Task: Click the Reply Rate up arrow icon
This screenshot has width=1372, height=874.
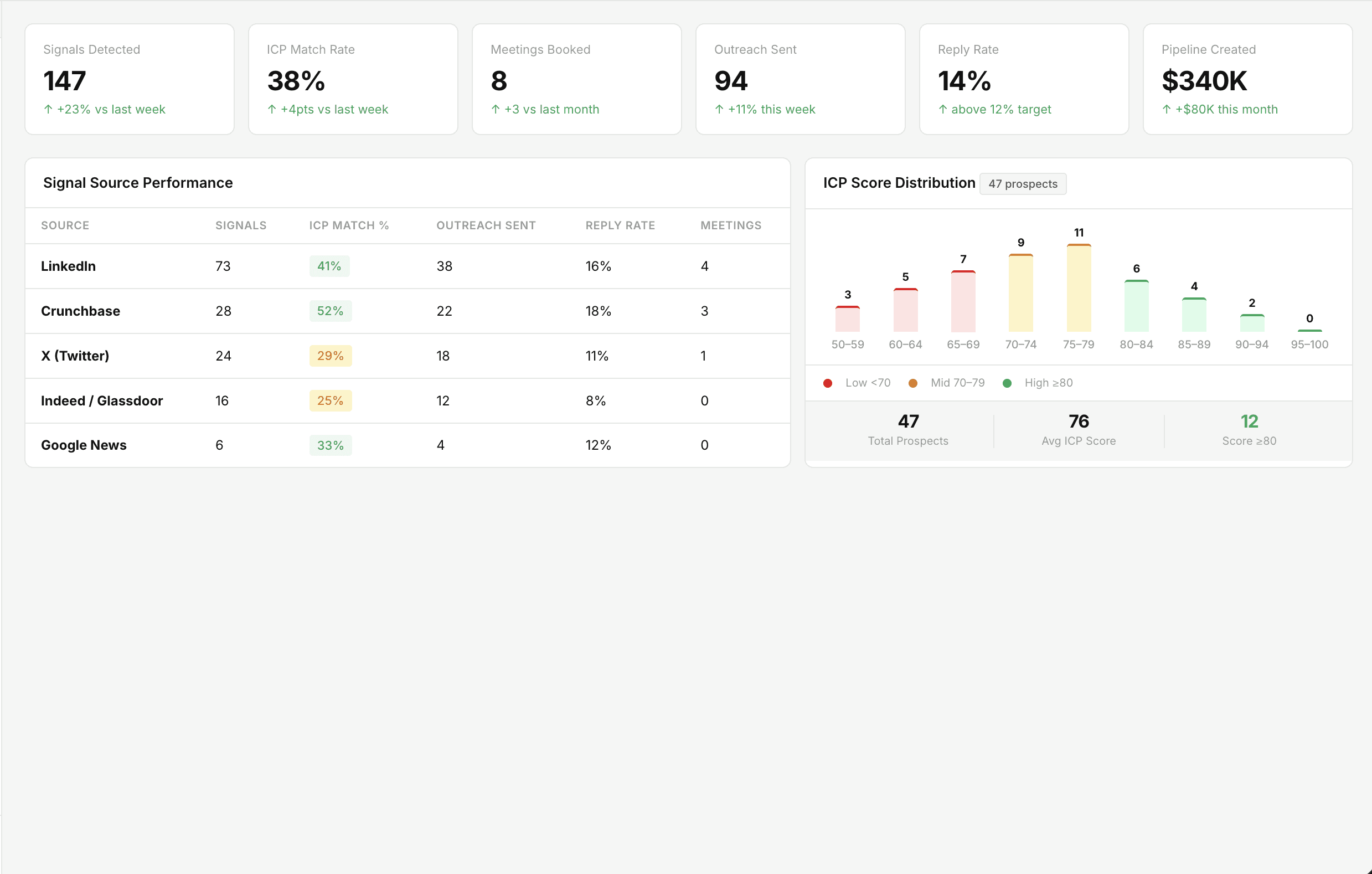Action: (x=943, y=109)
